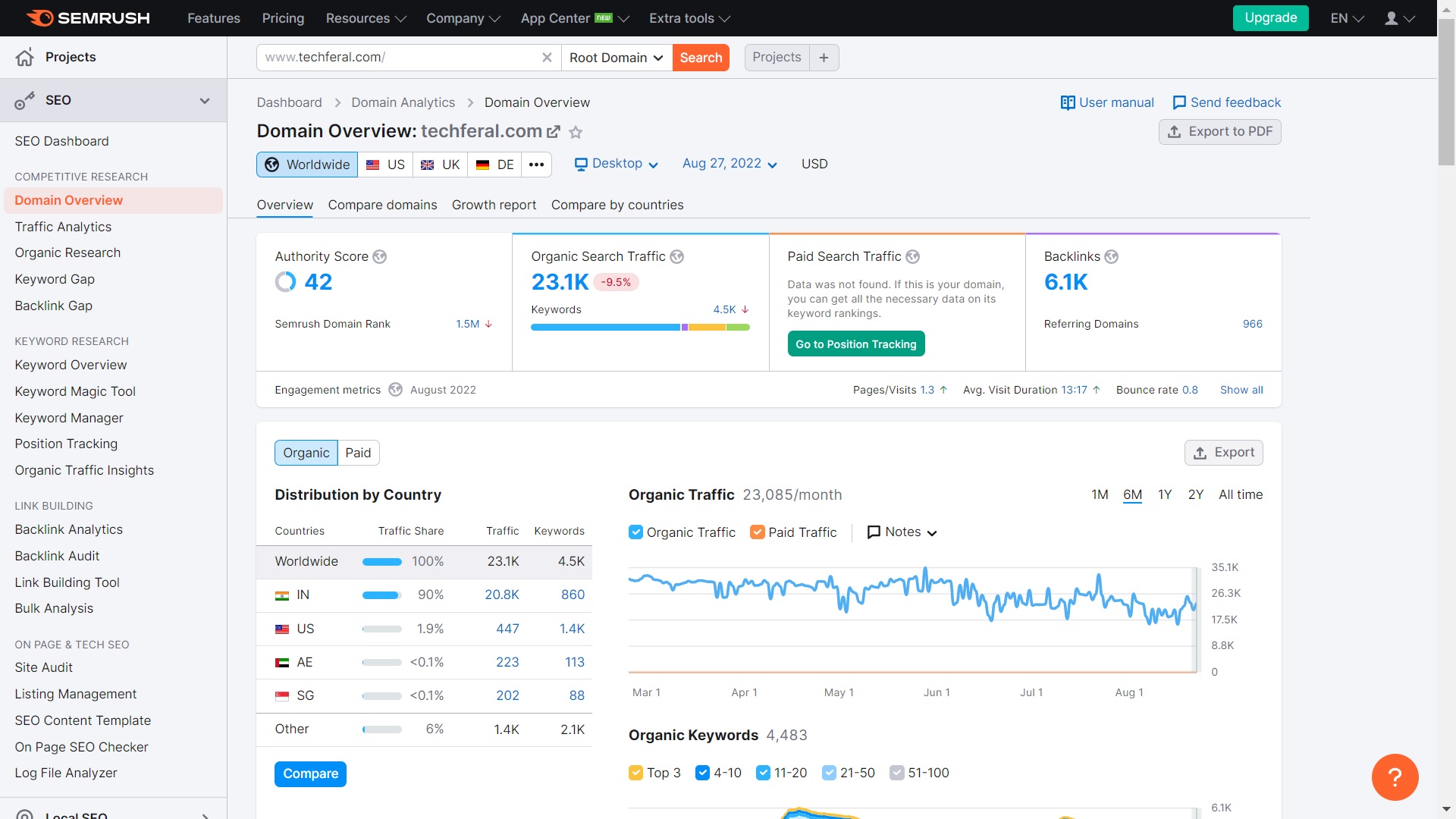Open the Notes dropdown
1456x819 pixels.
tap(902, 532)
